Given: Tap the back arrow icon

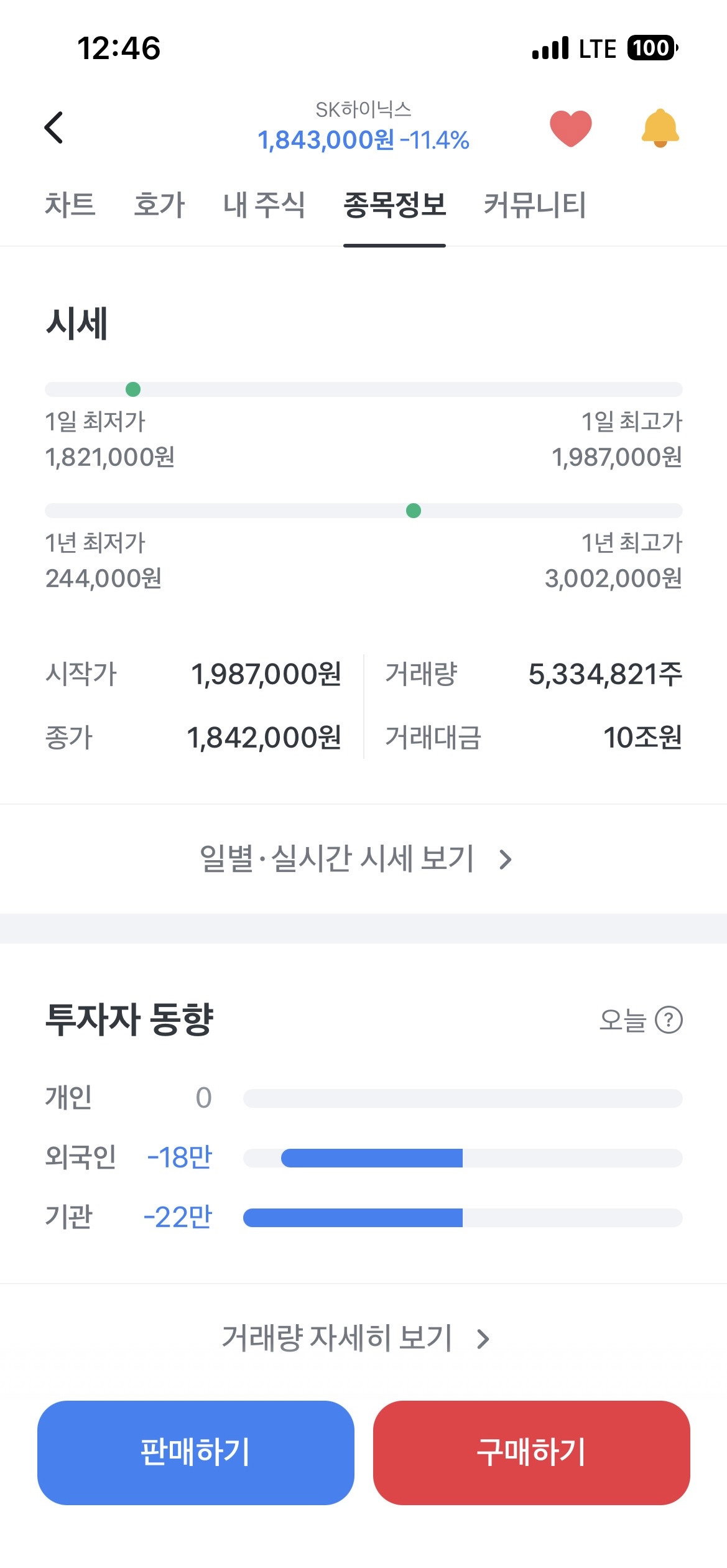Looking at the screenshot, I should tap(54, 128).
